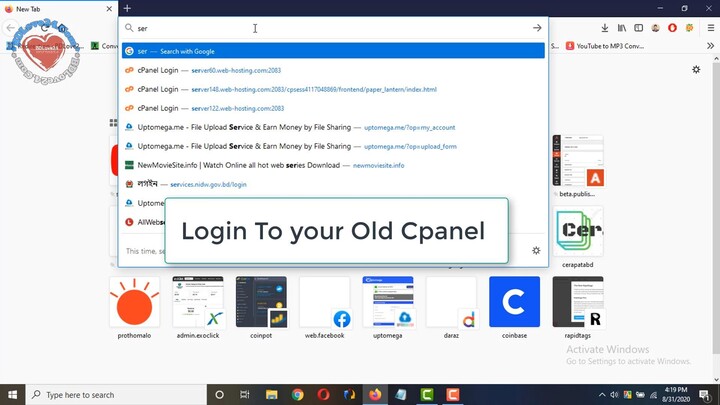Viewport: 720px width, 405px height.
Task: Open red Camtasia recorder icon on taskbar
Action: [453, 394]
